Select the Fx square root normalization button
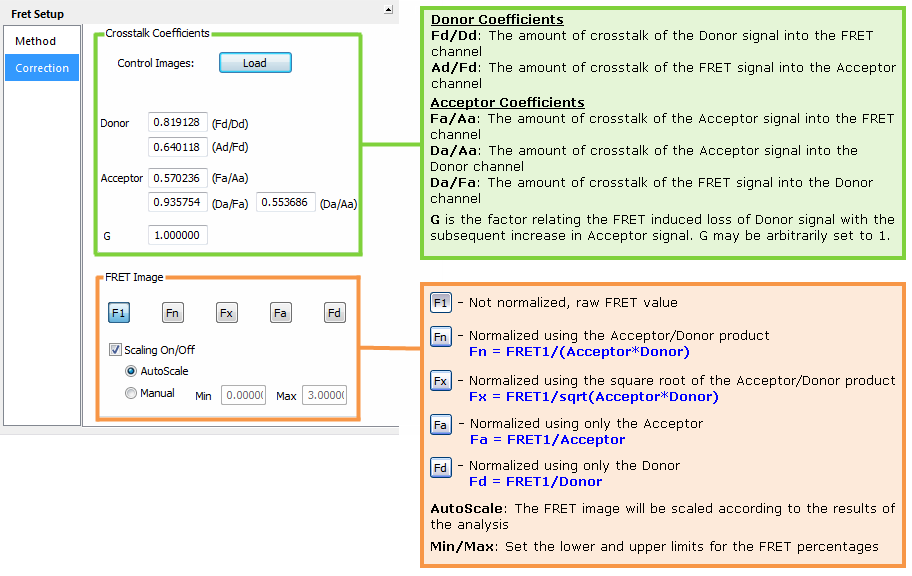Image resolution: width=912 pixels, height=576 pixels. click(x=227, y=313)
